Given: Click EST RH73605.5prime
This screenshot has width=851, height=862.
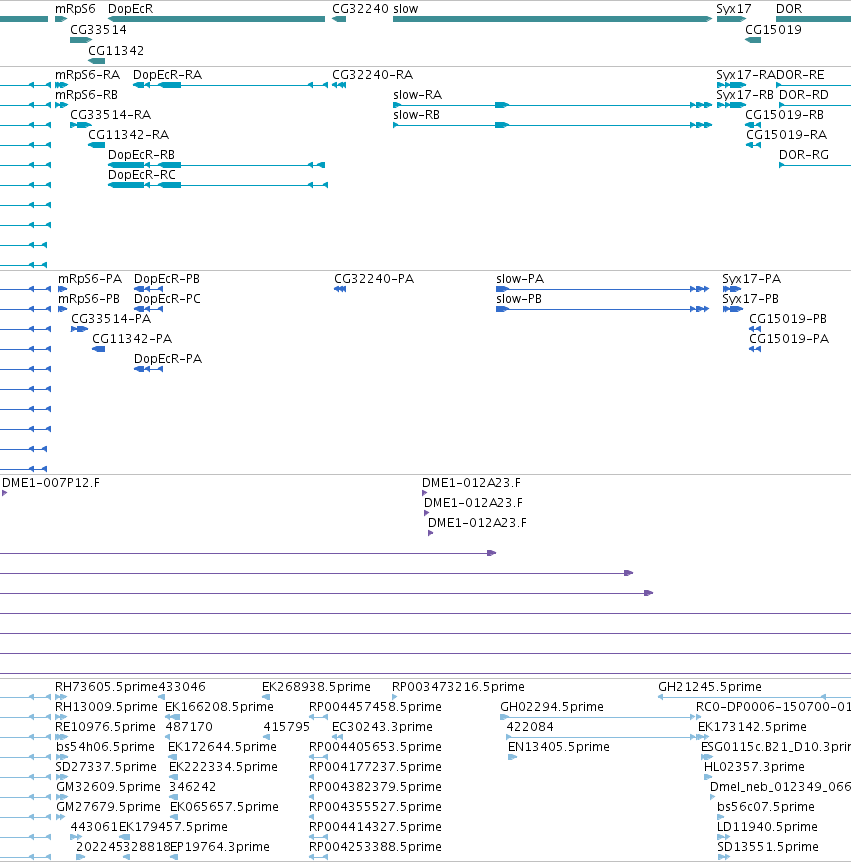Looking at the screenshot, I should [106, 687].
